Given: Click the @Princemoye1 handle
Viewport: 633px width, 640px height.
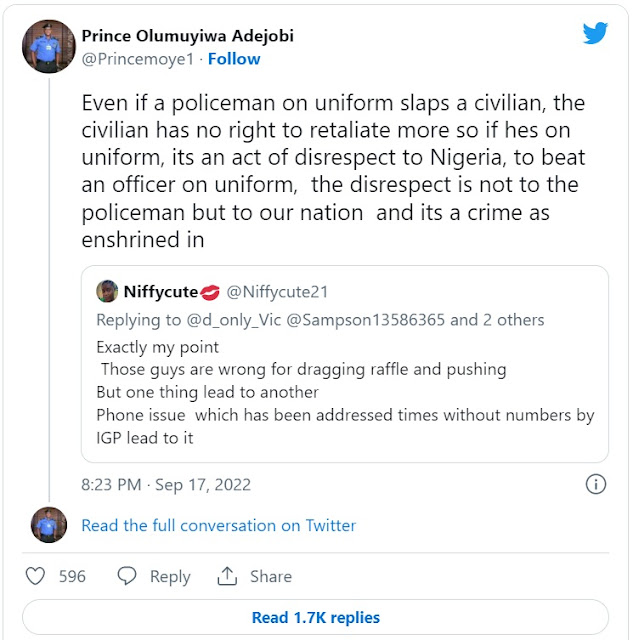Looking at the screenshot, I should [138, 59].
